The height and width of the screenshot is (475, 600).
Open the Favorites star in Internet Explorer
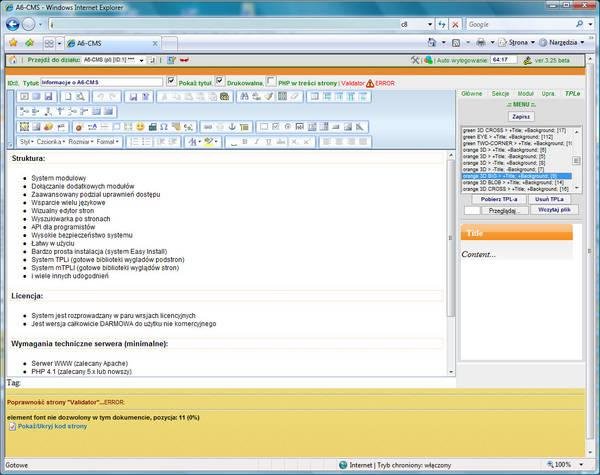click(13, 43)
